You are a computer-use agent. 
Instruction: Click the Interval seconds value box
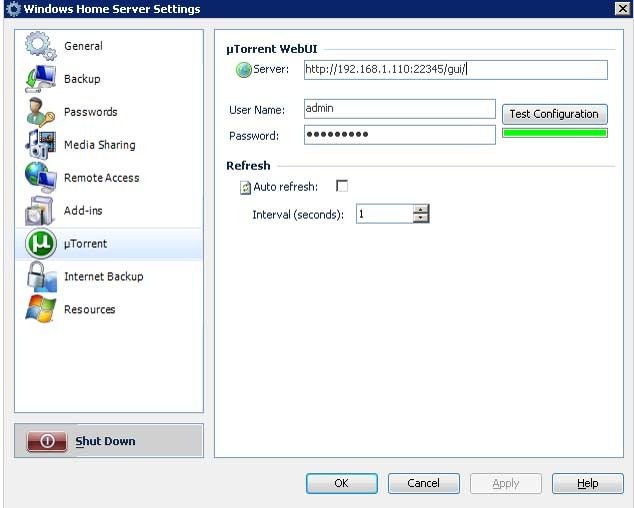(x=385, y=214)
